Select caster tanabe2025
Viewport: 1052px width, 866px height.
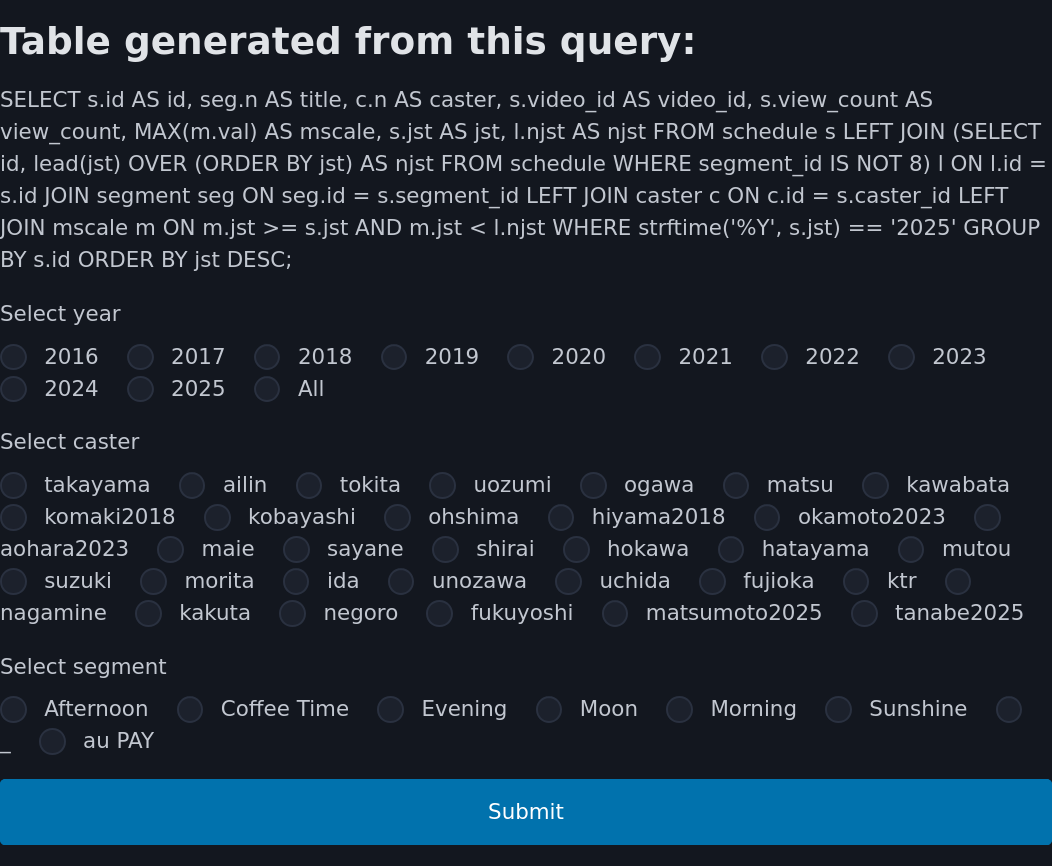click(864, 614)
